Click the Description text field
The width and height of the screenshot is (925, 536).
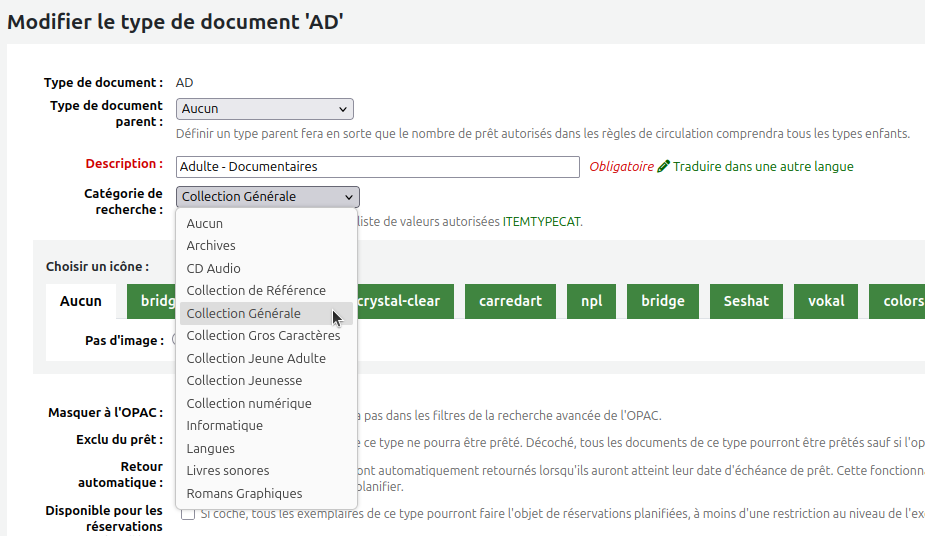click(x=378, y=167)
